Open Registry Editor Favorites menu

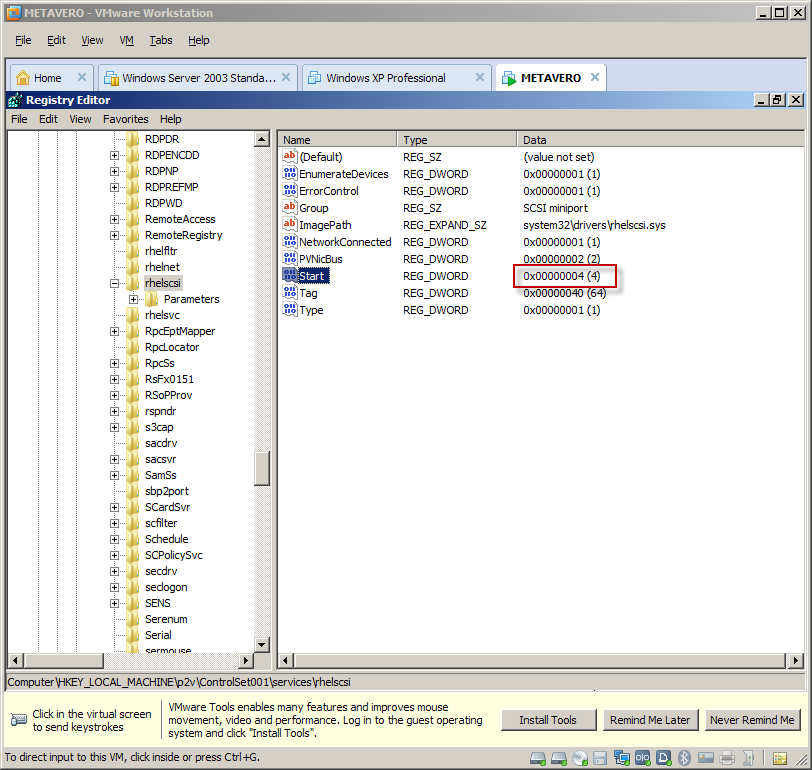125,119
